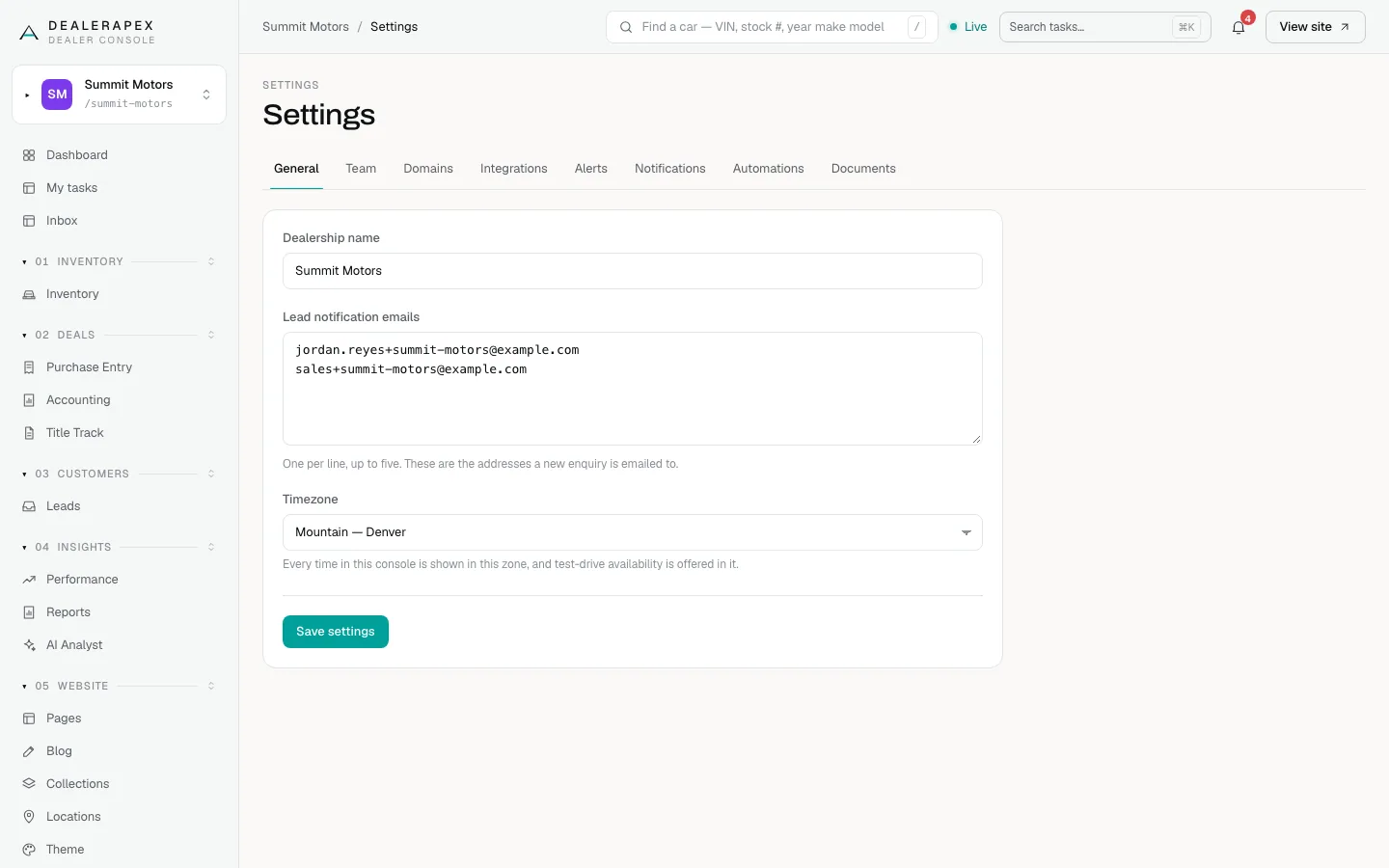Collapse the 03 Customers section

pos(119,474)
